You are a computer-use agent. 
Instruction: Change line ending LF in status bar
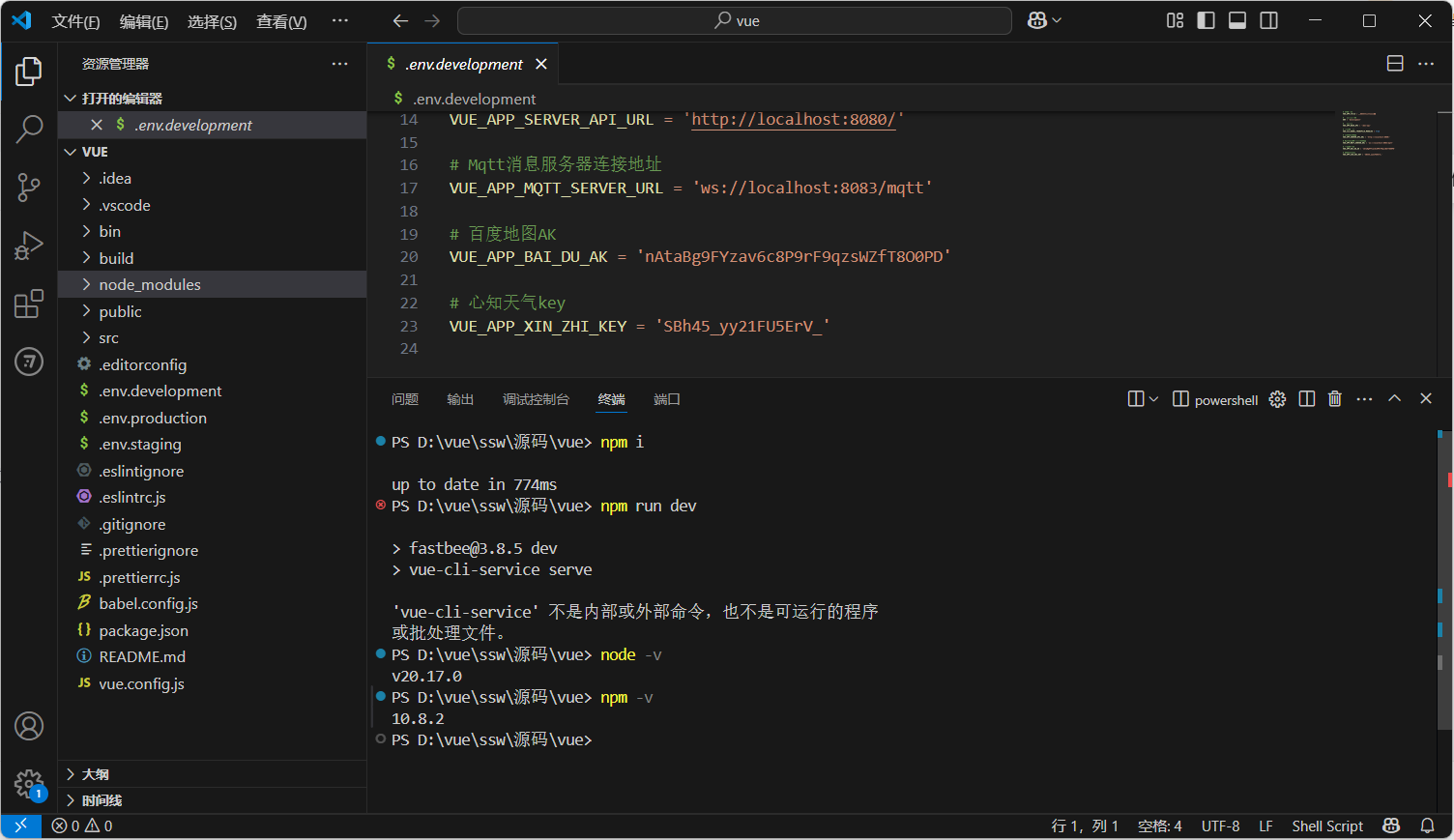pyautogui.click(x=1265, y=826)
